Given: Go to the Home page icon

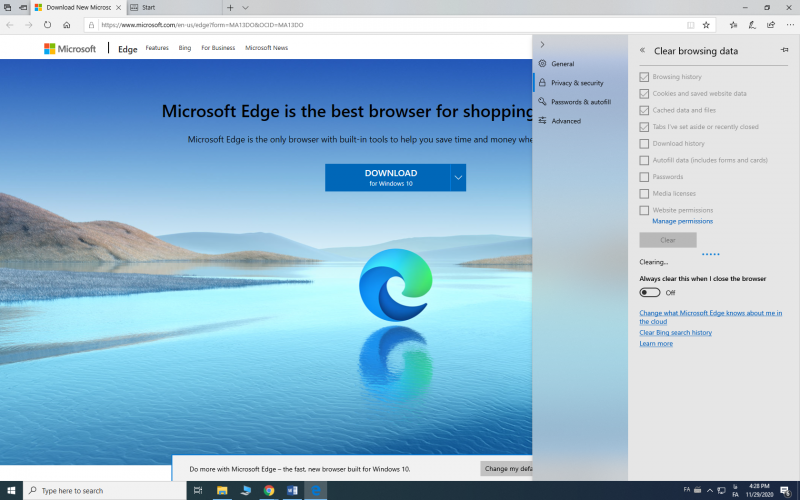Looking at the screenshot, I should [x=66, y=24].
